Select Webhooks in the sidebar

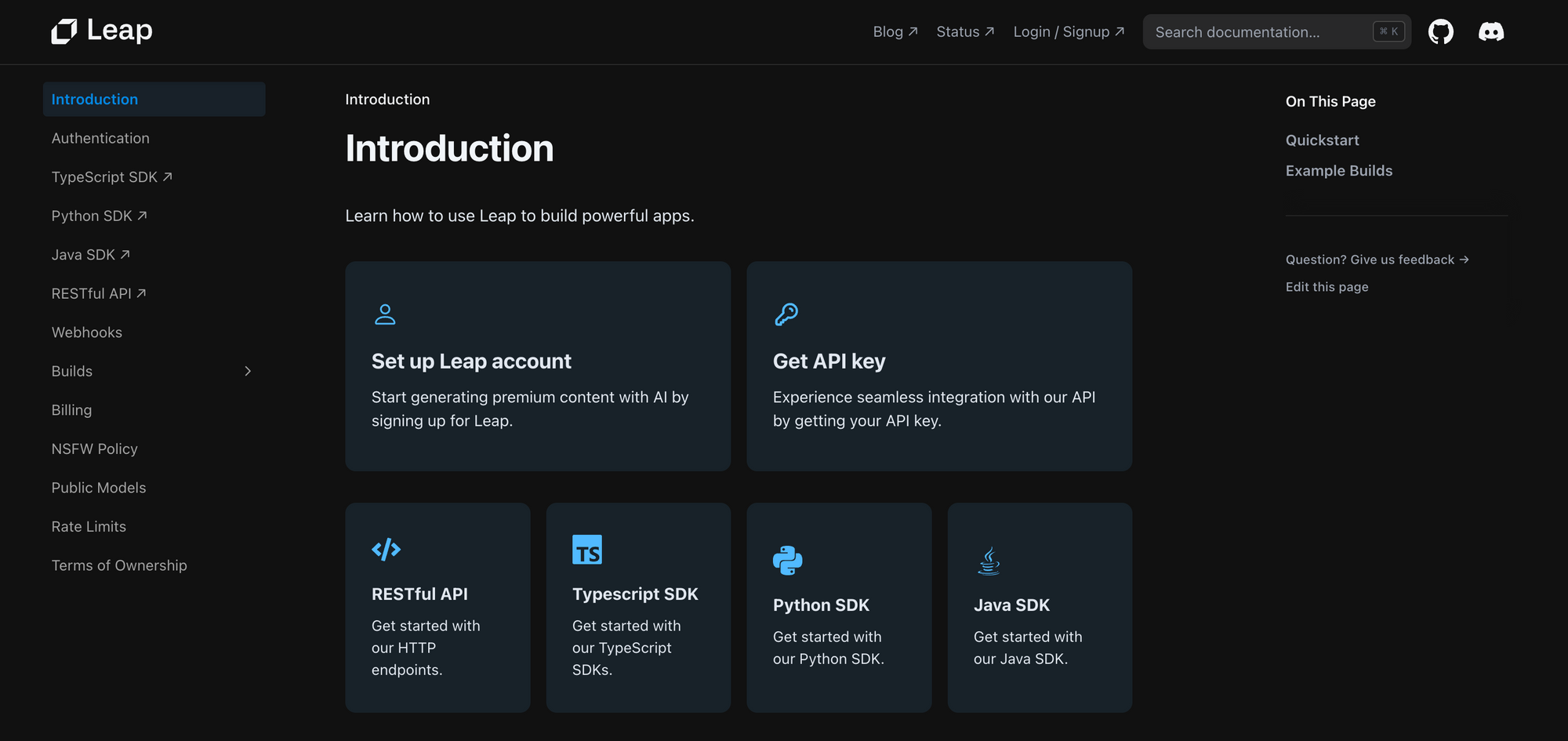coord(87,332)
